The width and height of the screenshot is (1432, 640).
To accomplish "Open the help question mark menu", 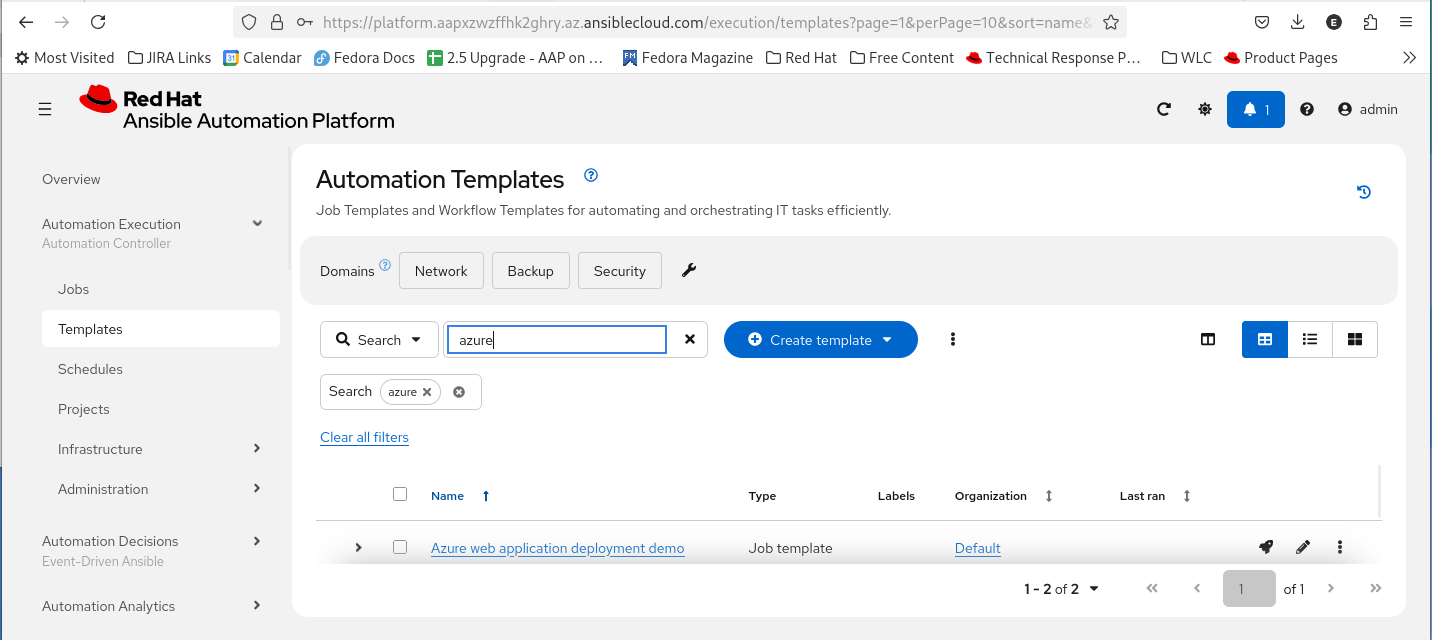I will tap(1307, 109).
